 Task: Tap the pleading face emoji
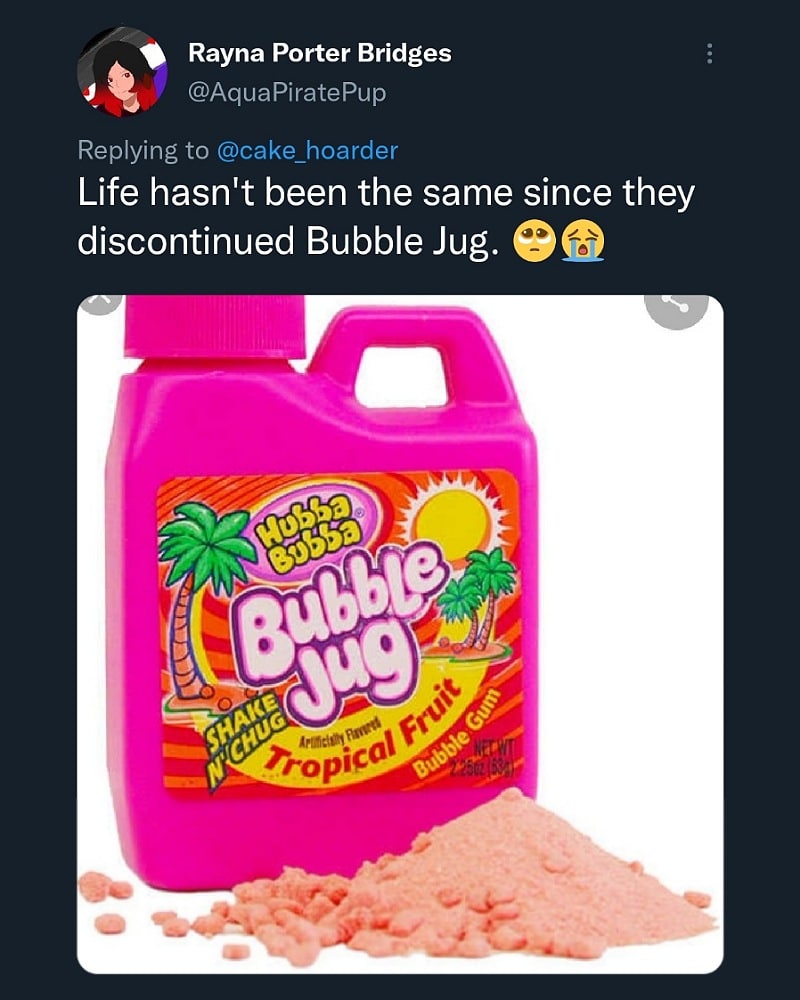click(535, 242)
